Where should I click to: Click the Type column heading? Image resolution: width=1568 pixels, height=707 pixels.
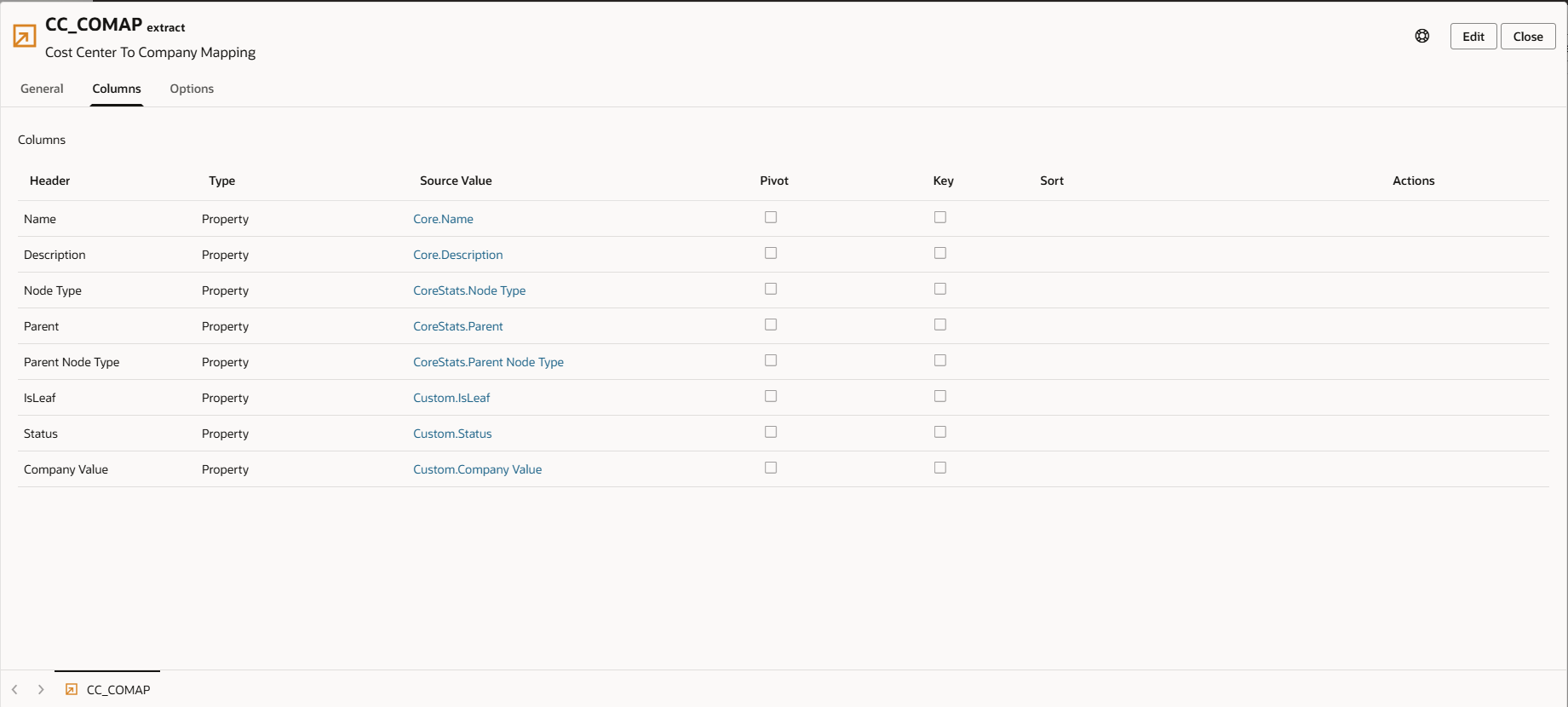[222, 181]
